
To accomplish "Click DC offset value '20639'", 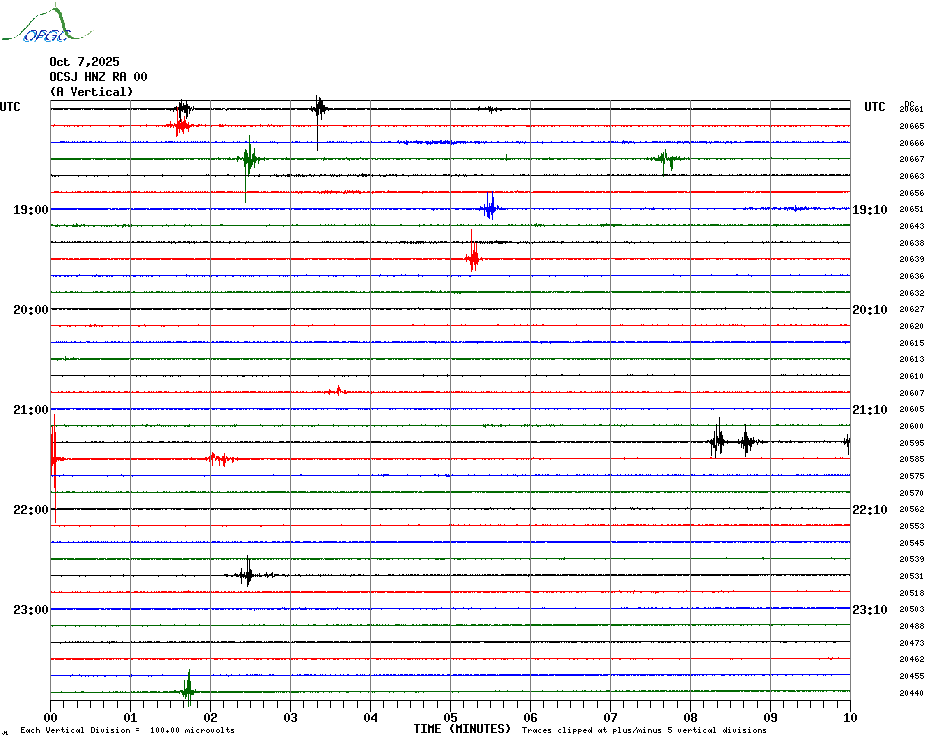I will point(912,259).
